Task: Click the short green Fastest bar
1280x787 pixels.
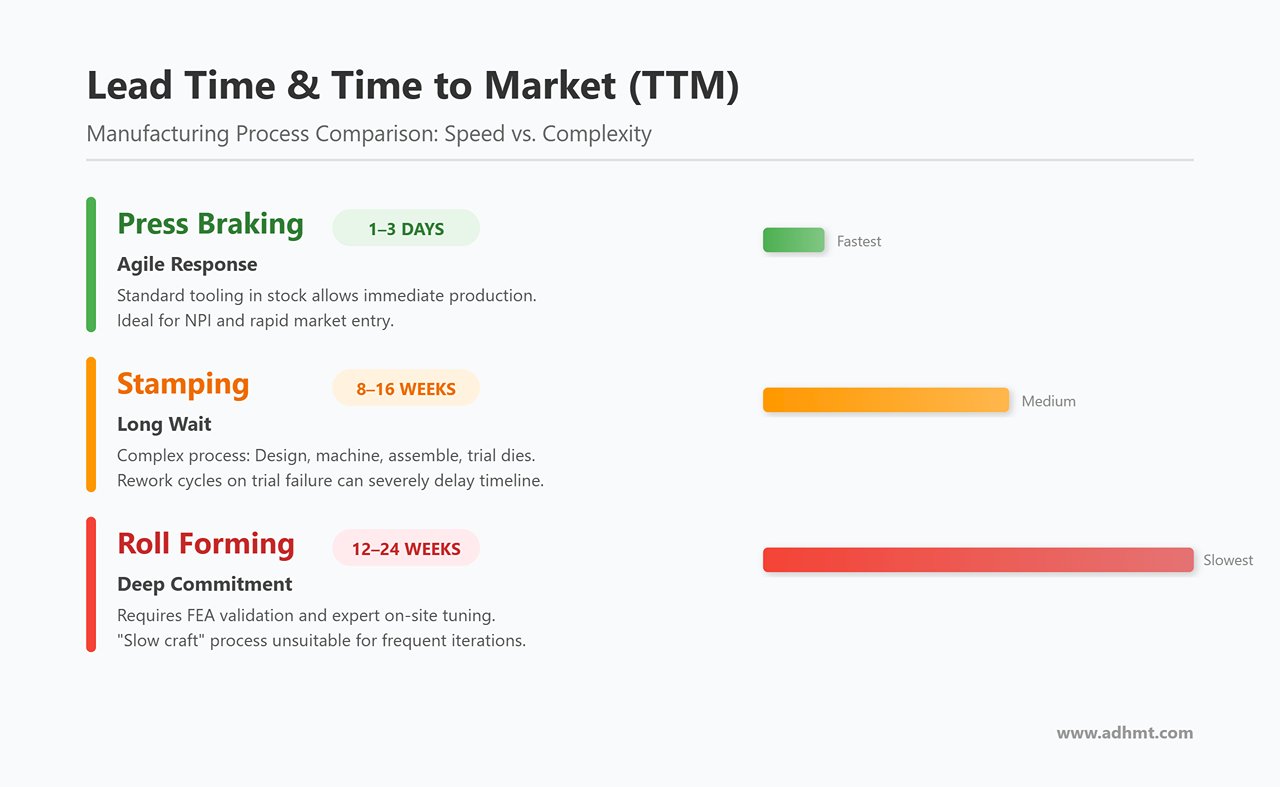Action: coord(793,241)
